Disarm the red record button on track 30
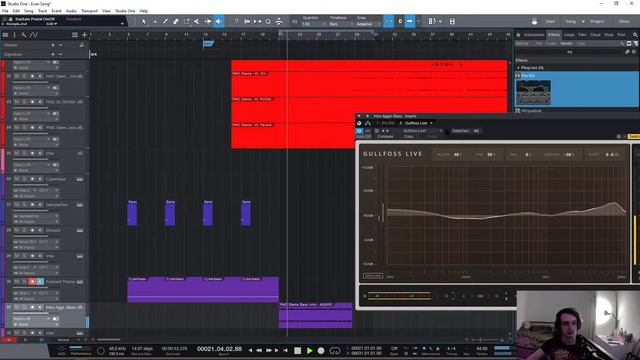The width and height of the screenshot is (640, 360). [x=32, y=282]
